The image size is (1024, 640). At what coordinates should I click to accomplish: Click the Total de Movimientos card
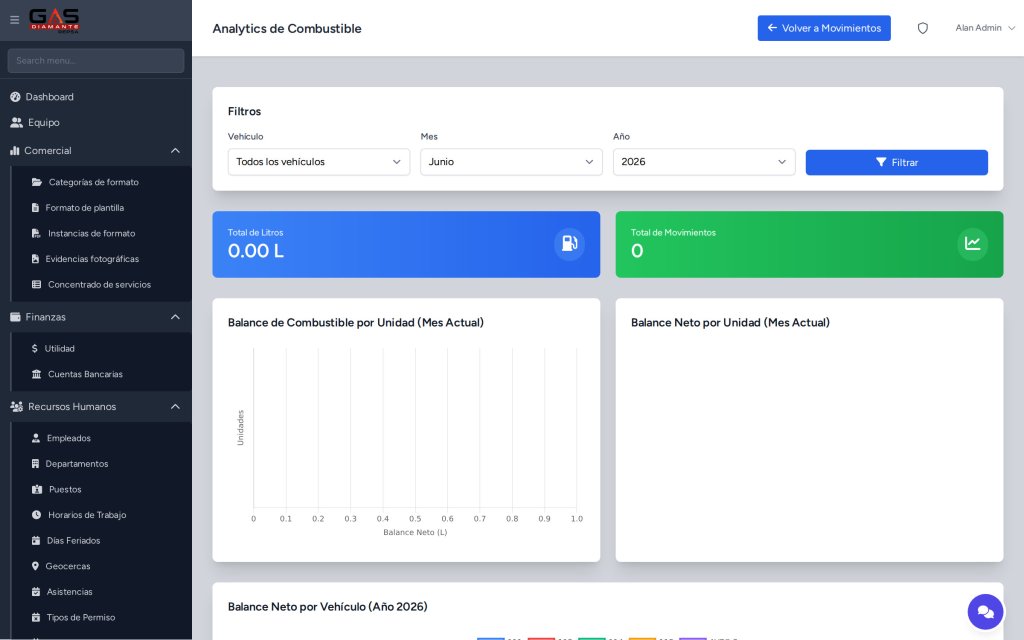pos(809,244)
